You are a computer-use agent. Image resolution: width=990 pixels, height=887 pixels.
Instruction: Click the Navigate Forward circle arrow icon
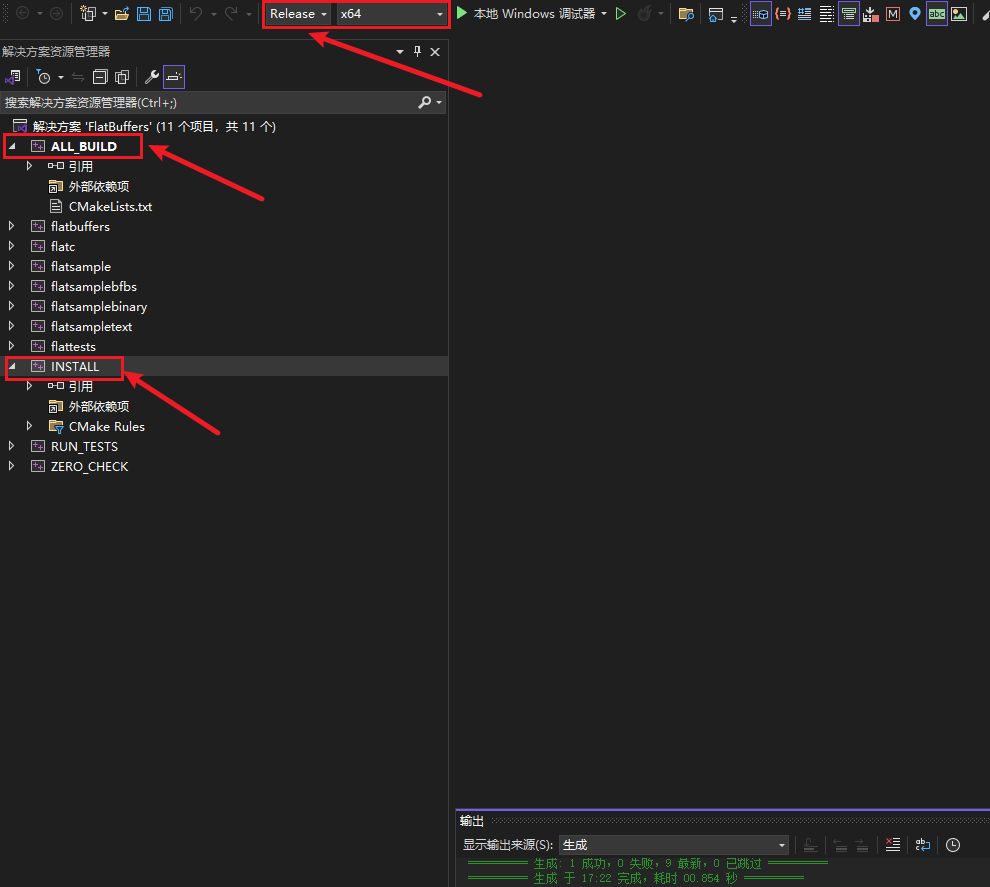tap(56, 13)
